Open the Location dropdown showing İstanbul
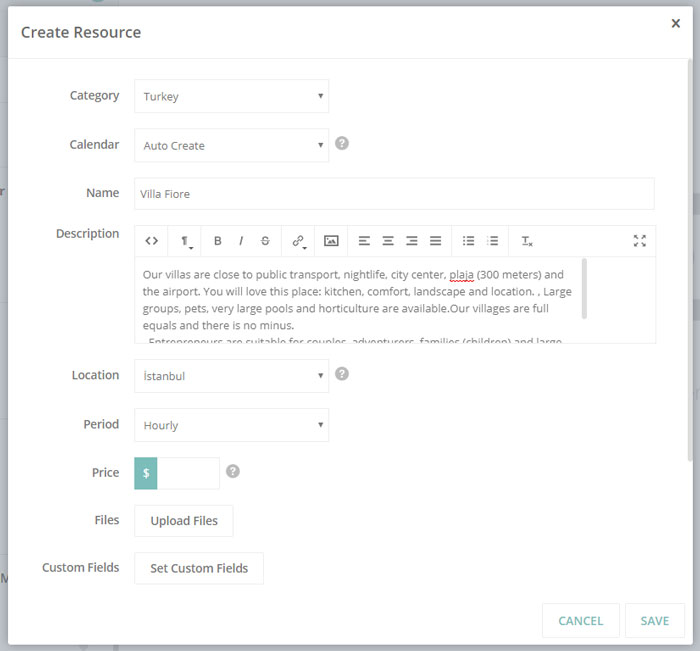Image resolution: width=700 pixels, height=651 pixels. pyautogui.click(x=232, y=376)
